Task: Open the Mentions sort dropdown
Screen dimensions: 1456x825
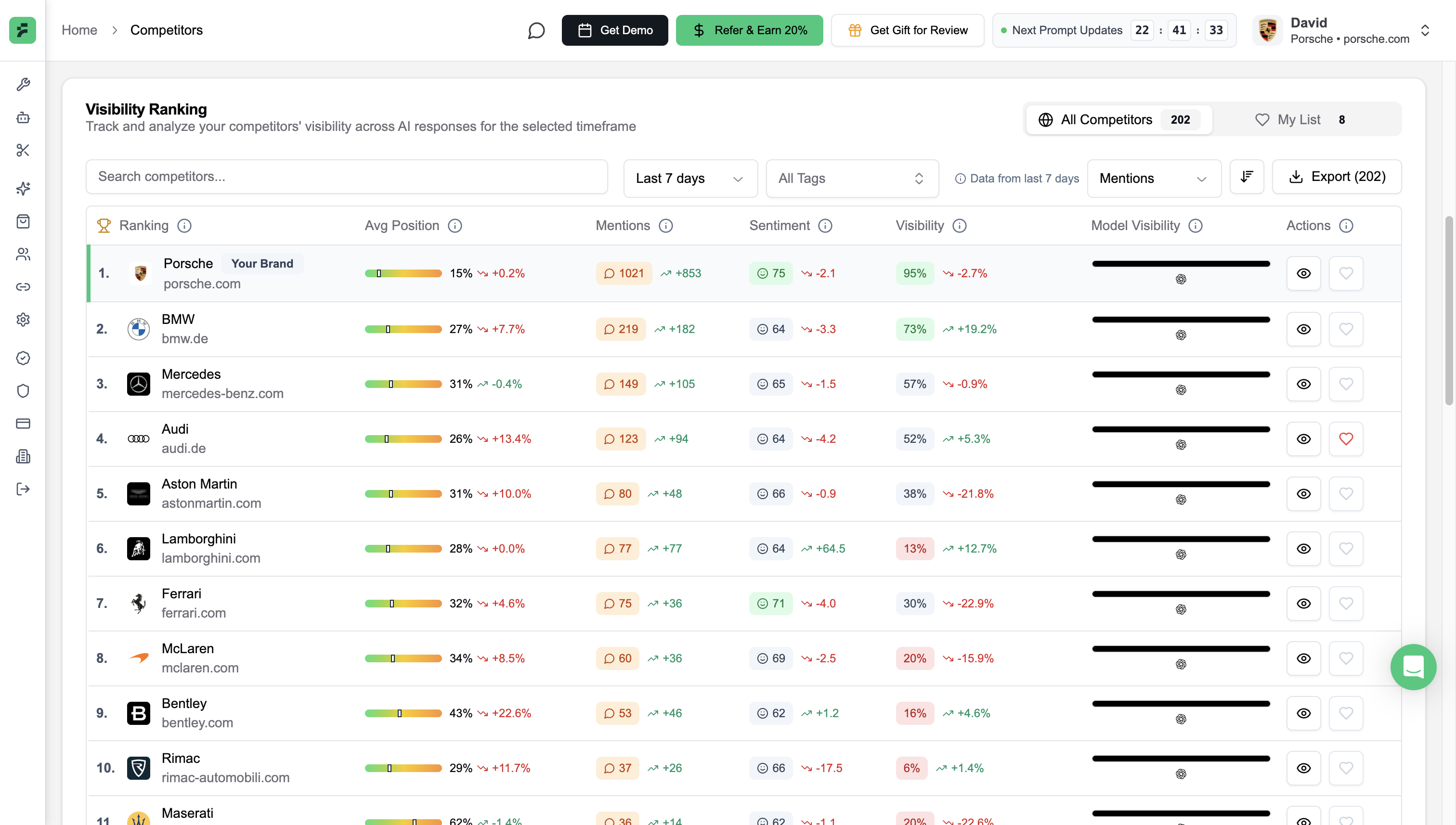Action: coord(1153,179)
